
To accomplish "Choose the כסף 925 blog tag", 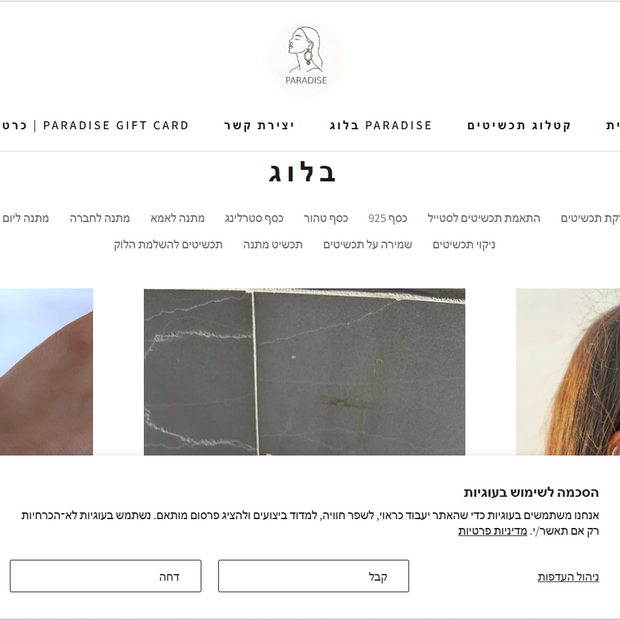I will pos(388,218).
